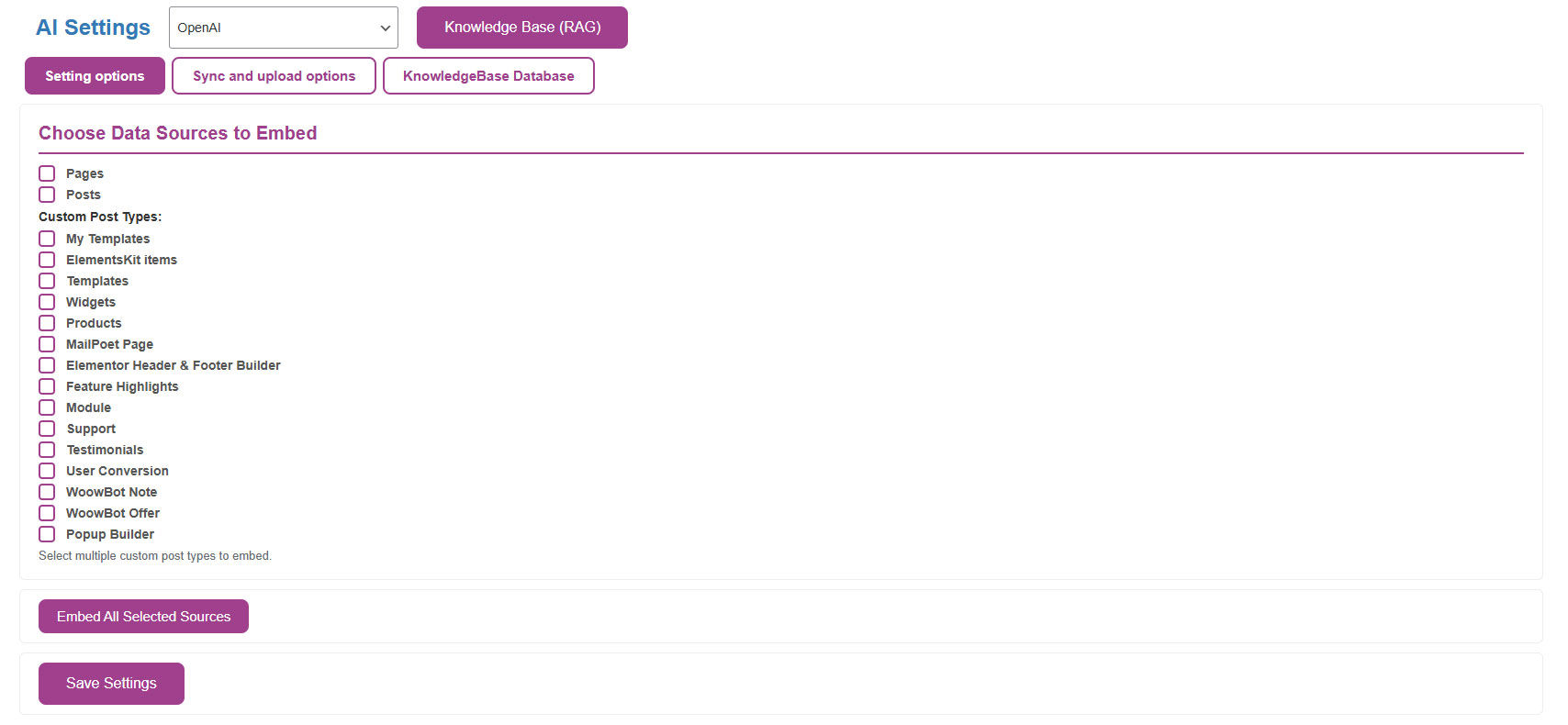This screenshot has width=1568, height=725.
Task: Enable the Support checkbox
Action: coord(47,429)
